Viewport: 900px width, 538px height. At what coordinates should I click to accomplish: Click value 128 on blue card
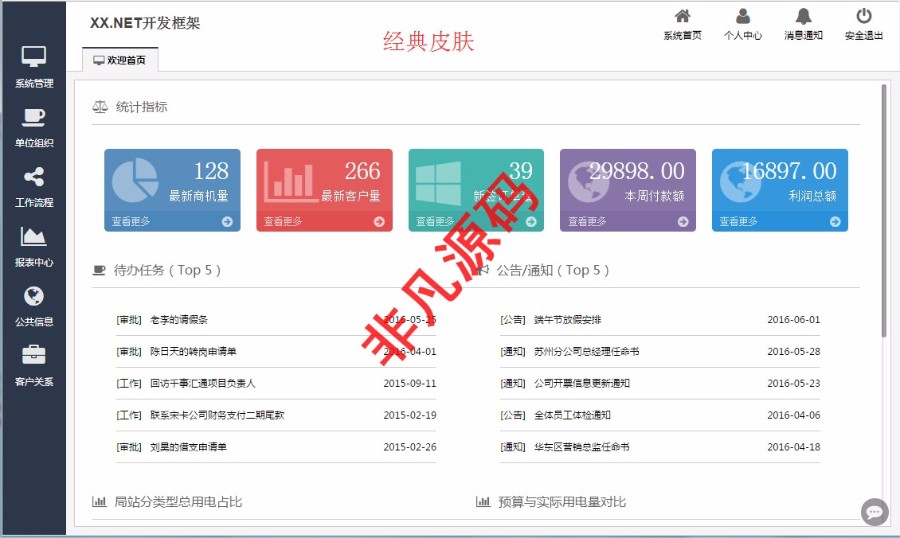click(211, 171)
